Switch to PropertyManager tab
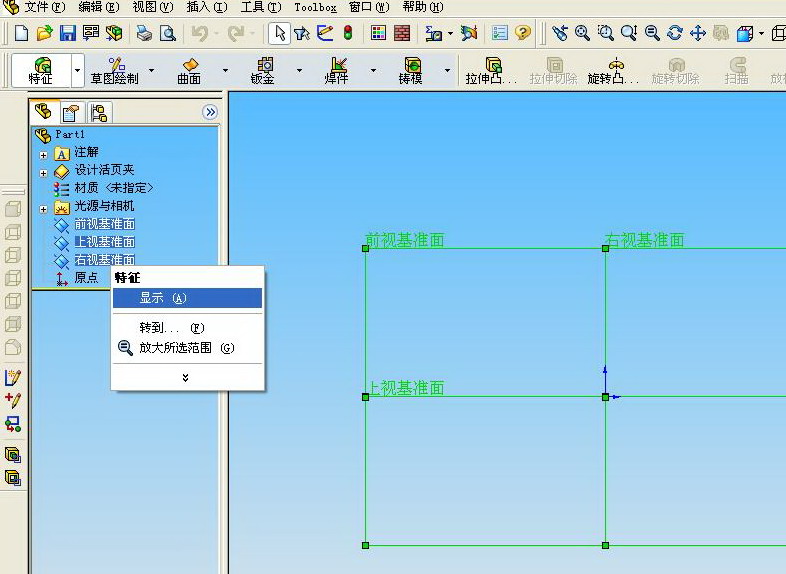 pos(71,112)
